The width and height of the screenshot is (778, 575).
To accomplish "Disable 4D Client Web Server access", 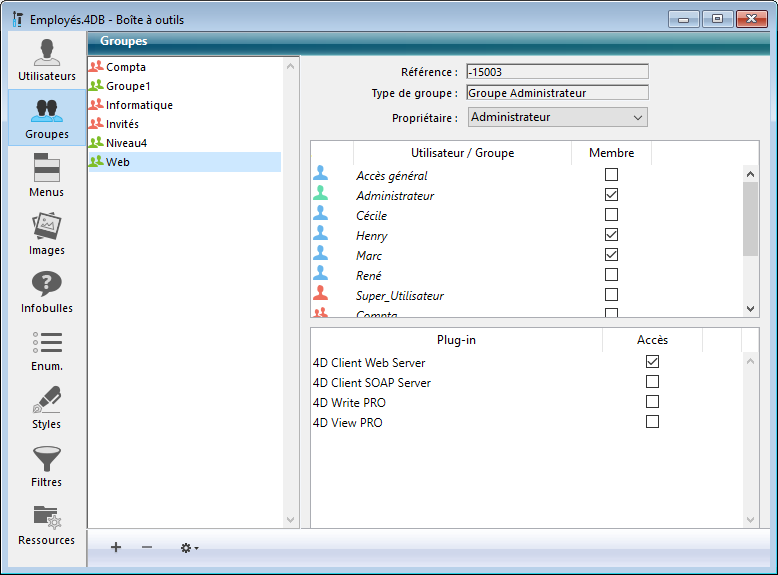I will pos(652,362).
